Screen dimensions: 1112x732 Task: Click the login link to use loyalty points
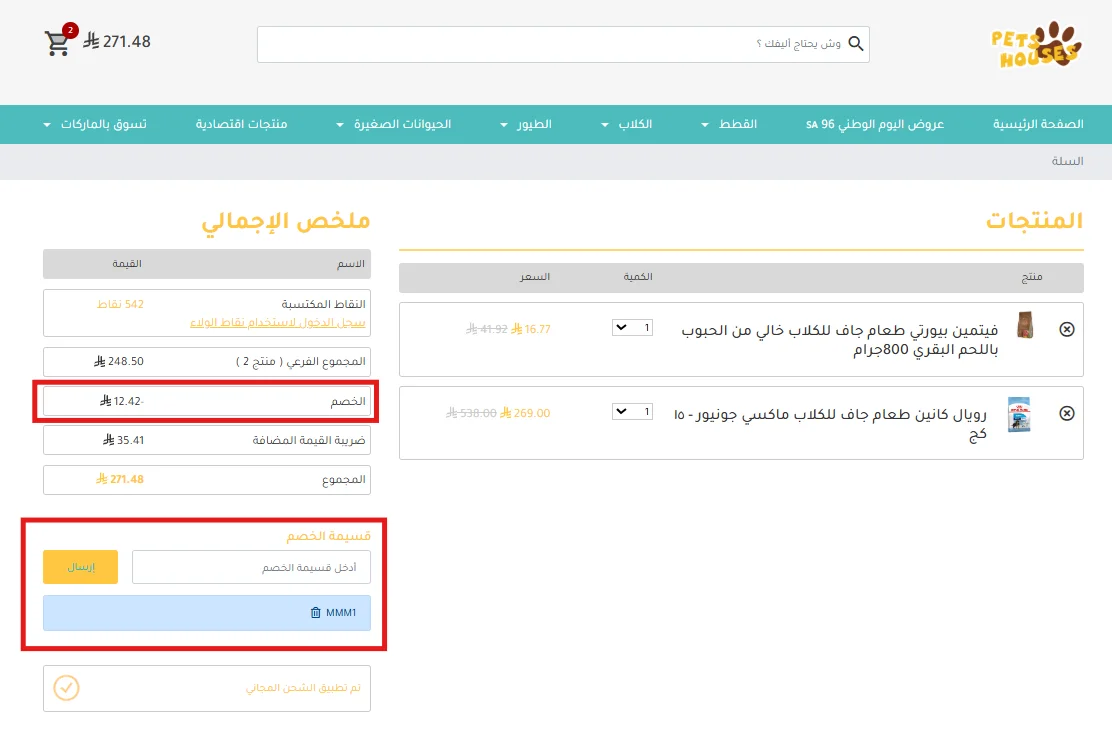277,323
